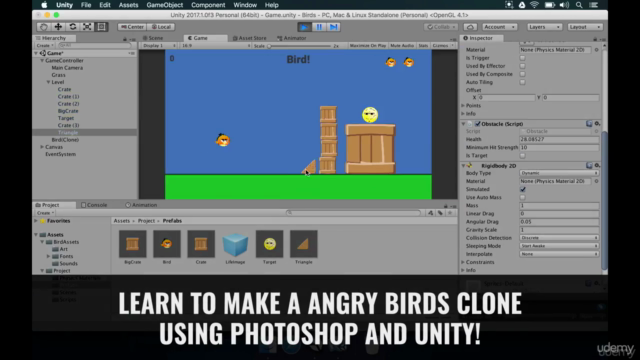This screenshot has width=640, height=360.
Task: Open the Component menu
Action: point(208,5)
